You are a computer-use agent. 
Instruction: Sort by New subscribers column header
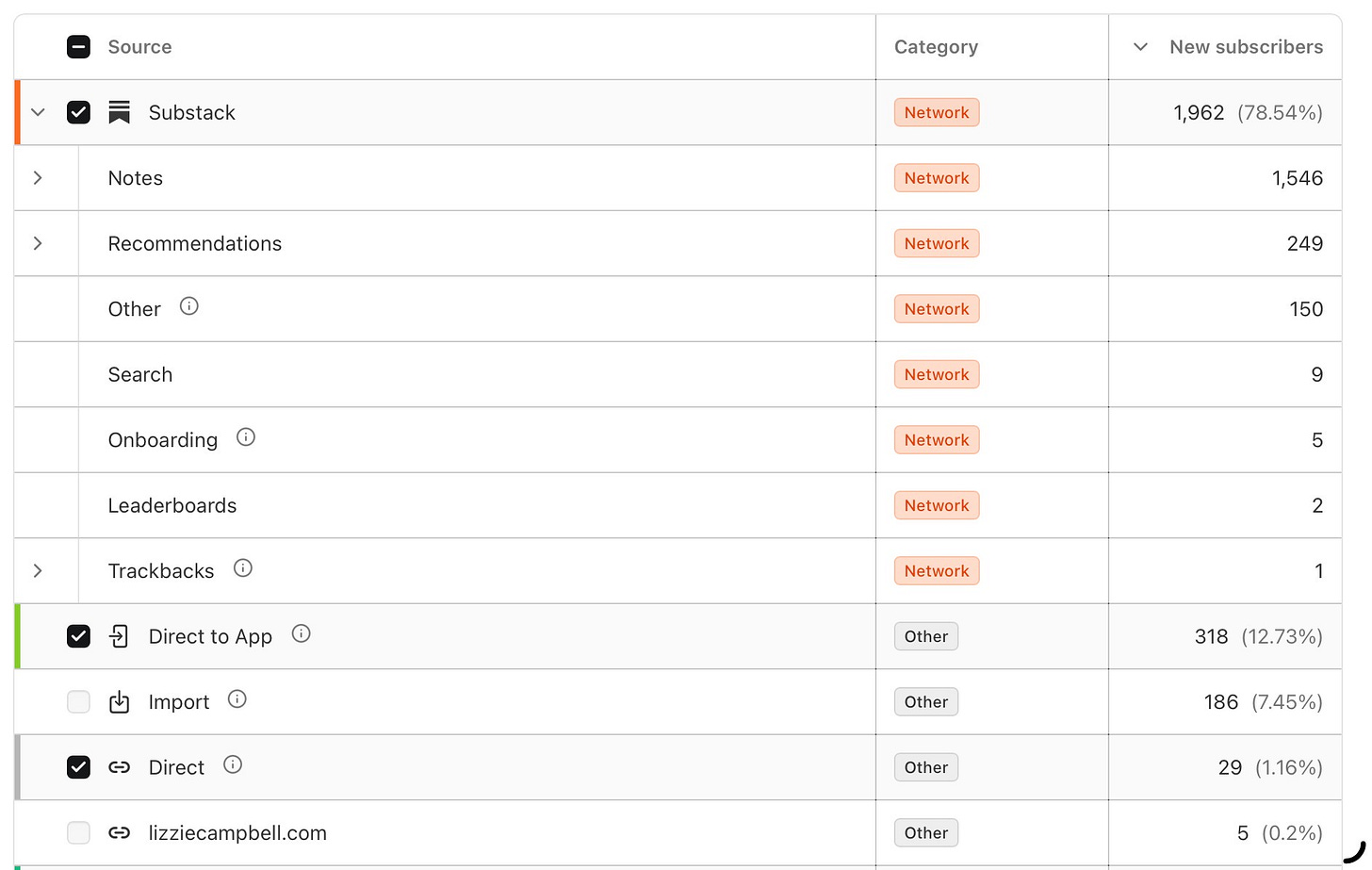tap(1246, 47)
